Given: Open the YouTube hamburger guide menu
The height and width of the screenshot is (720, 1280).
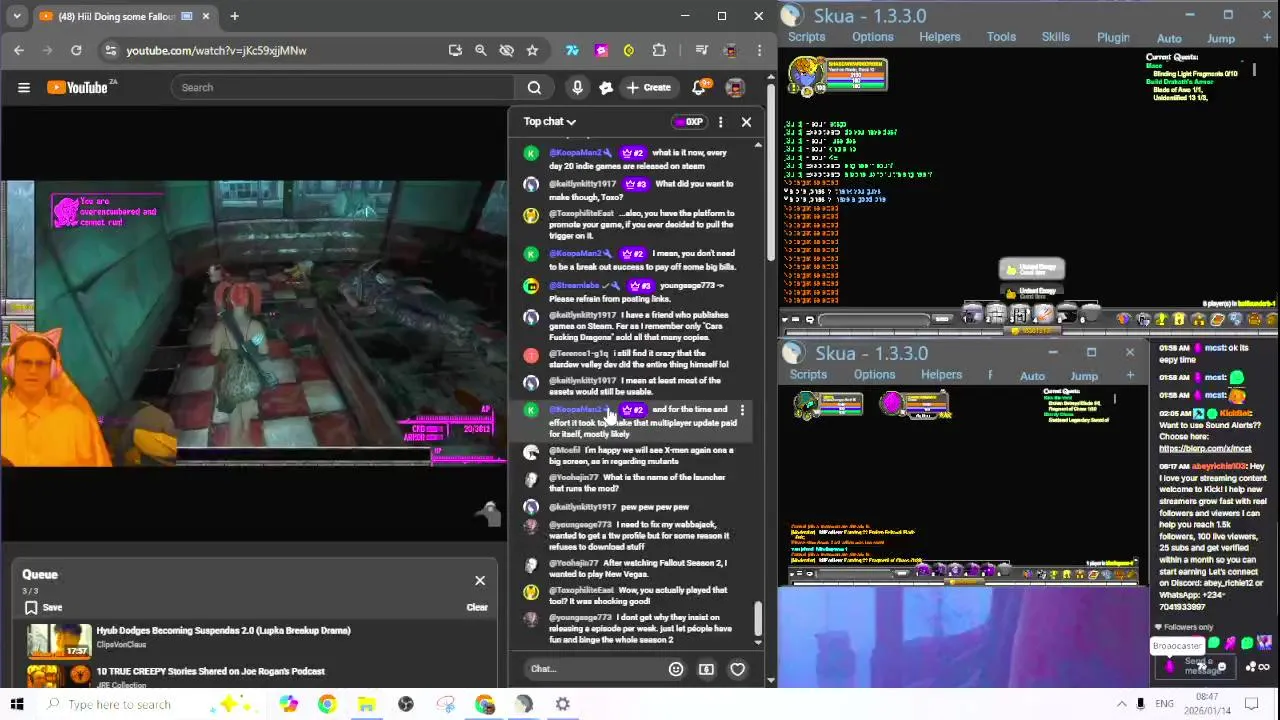Looking at the screenshot, I should point(24,88).
